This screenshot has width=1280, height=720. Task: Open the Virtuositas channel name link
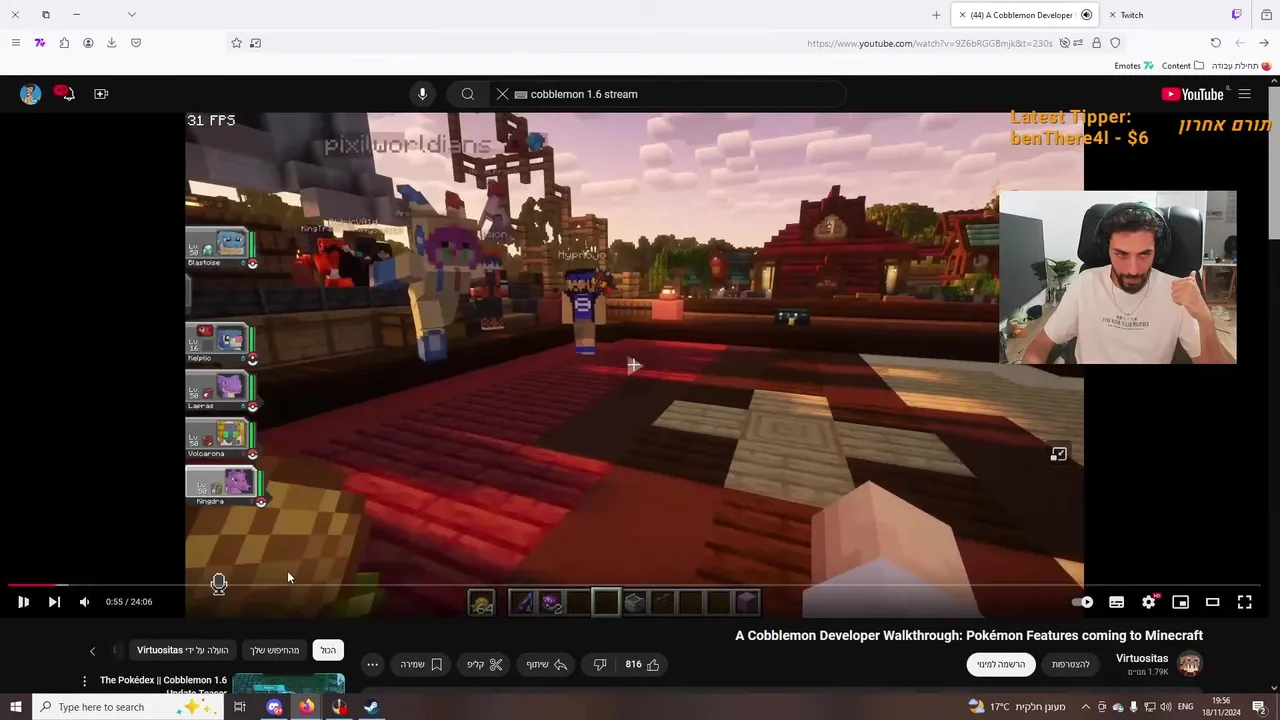[1142, 658]
